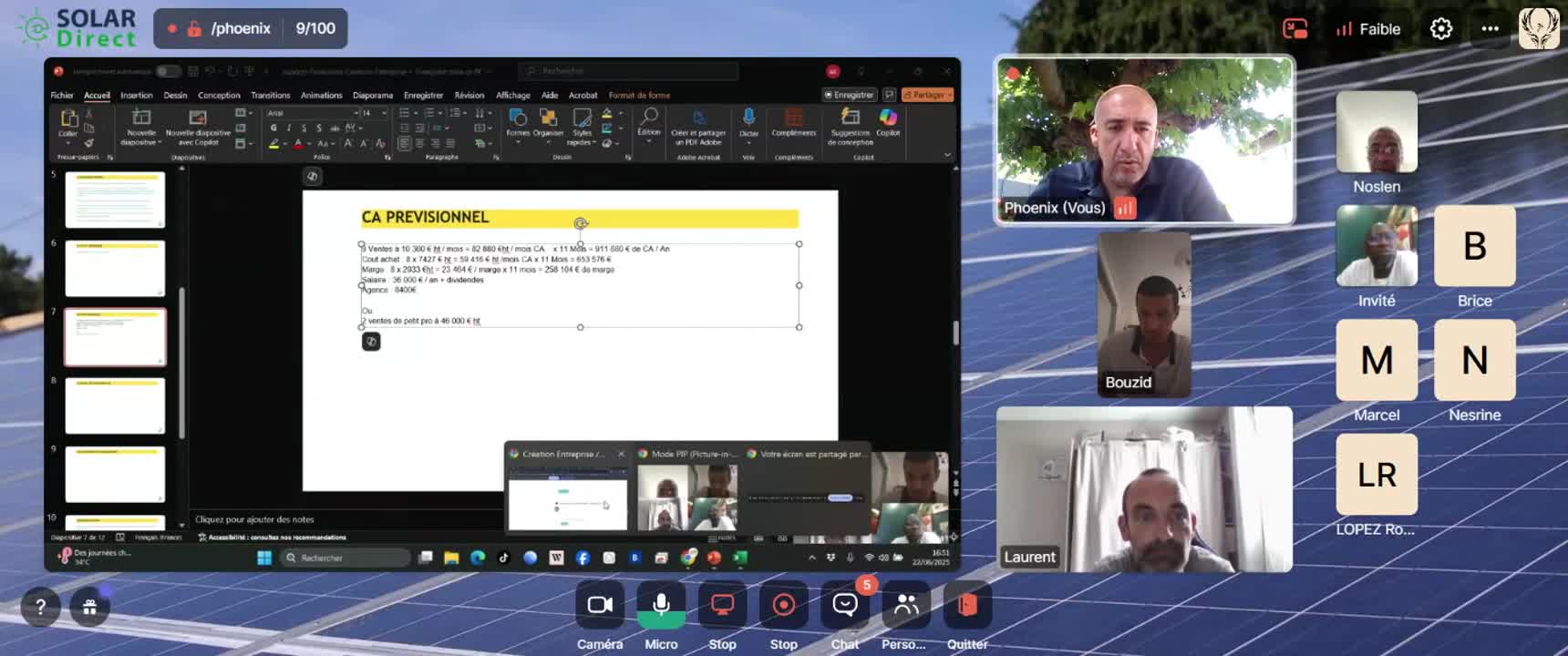Open the Format de forme tab

click(x=639, y=95)
